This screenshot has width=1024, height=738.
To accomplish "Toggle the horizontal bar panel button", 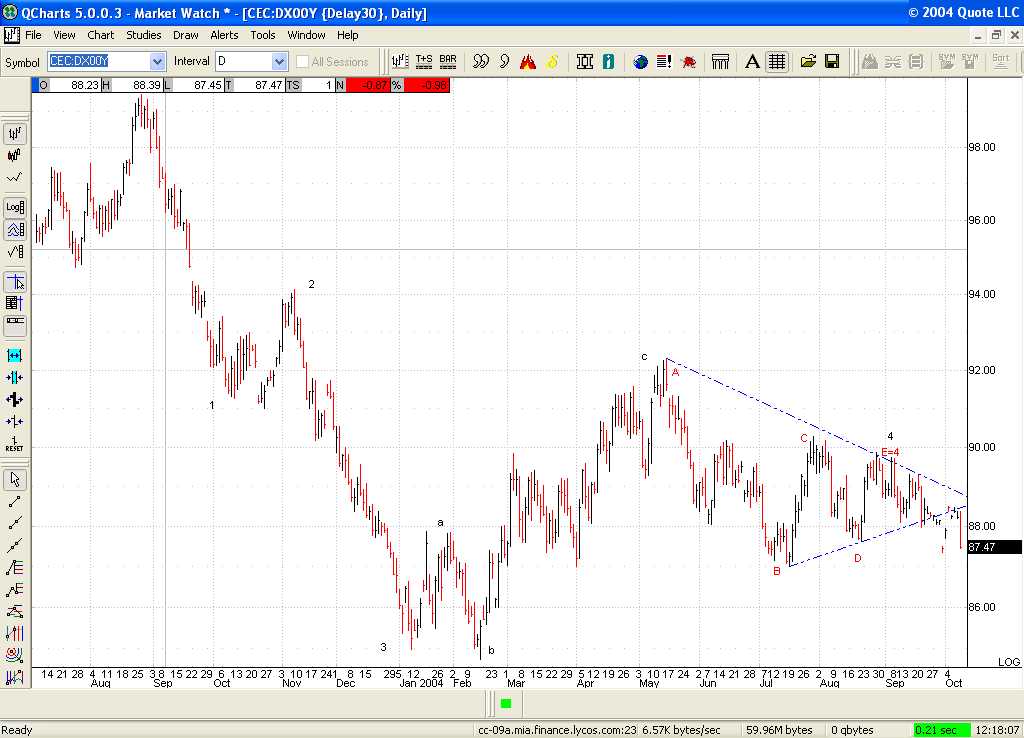I will [x=14, y=325].
